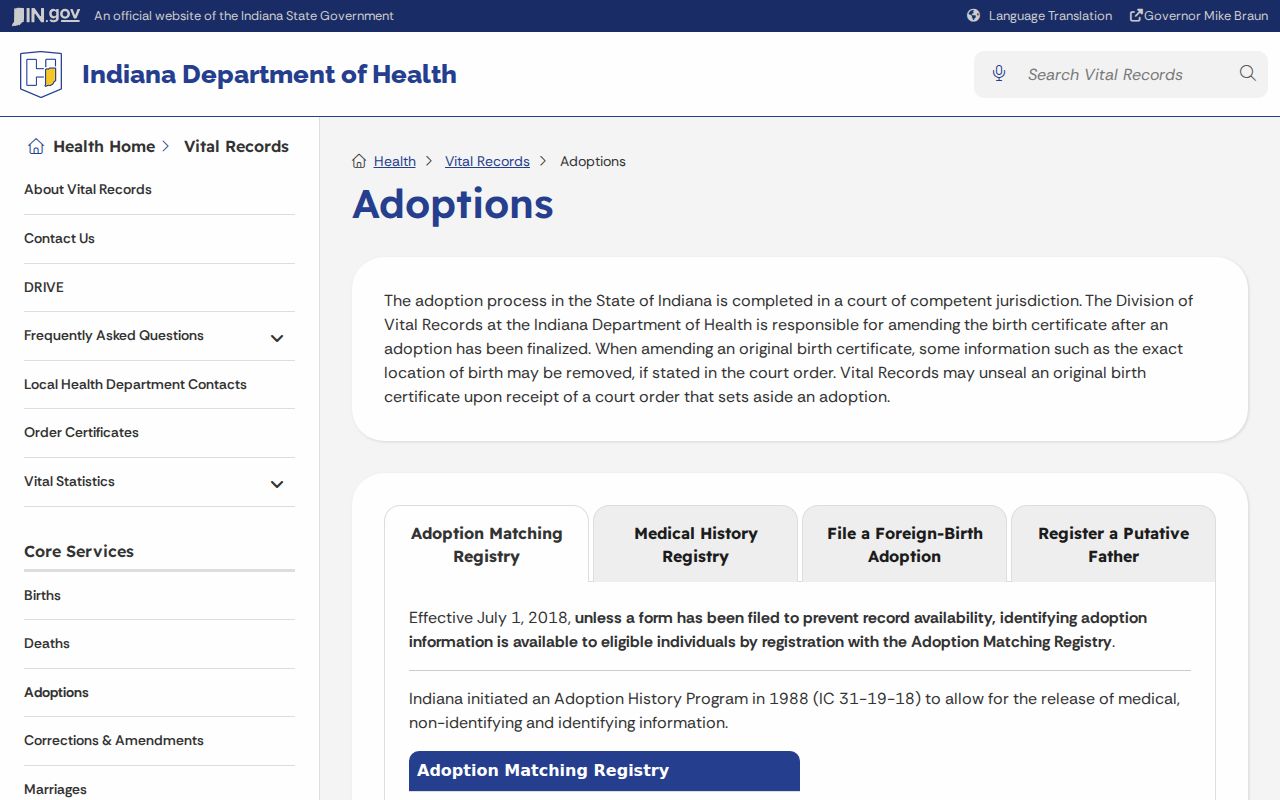Select the Adoption Matching Registry tab
The height and width of the screenshot is (800, 1280).
(x=486, y=544)
